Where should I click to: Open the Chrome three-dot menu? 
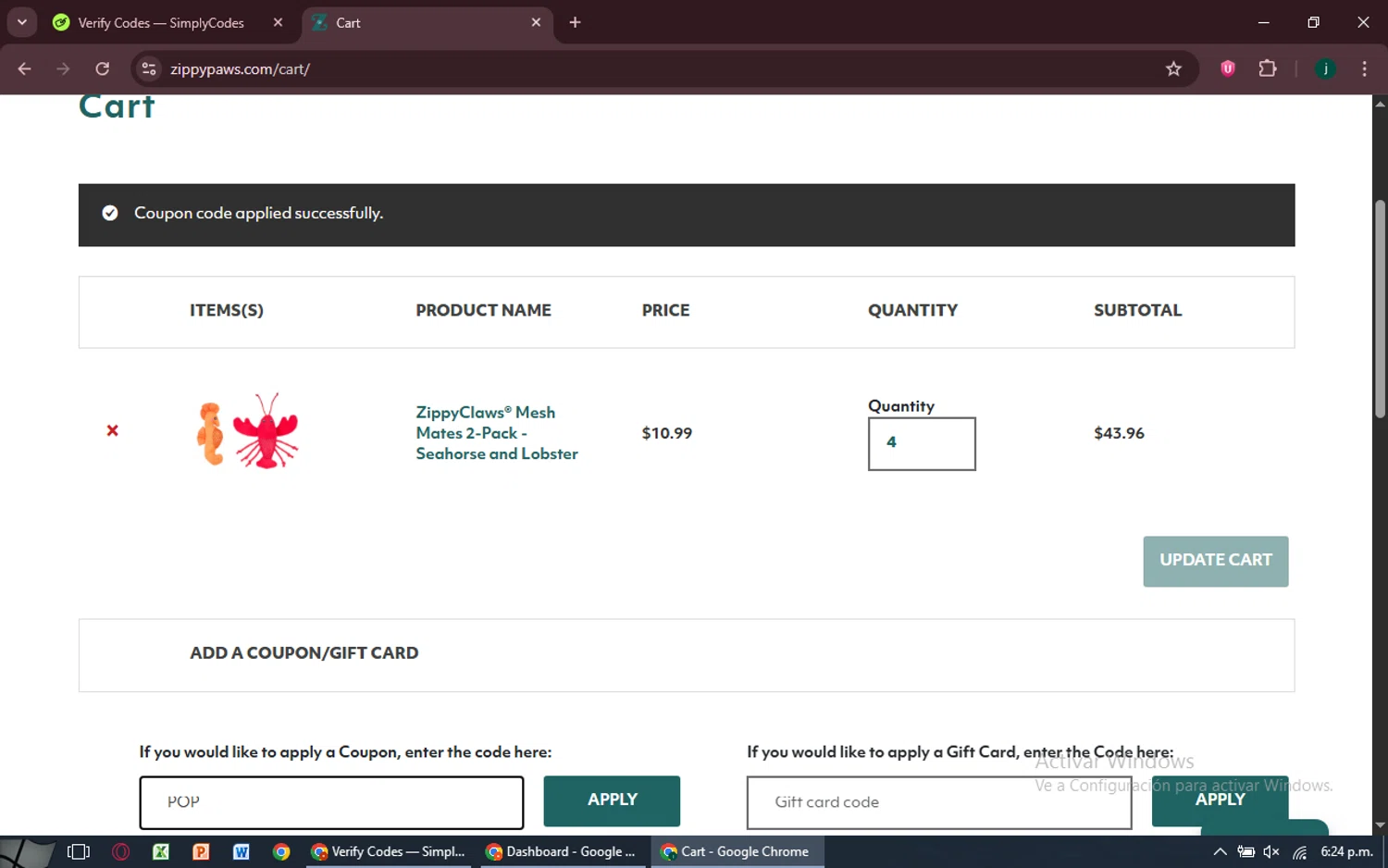coord(1364,68)
